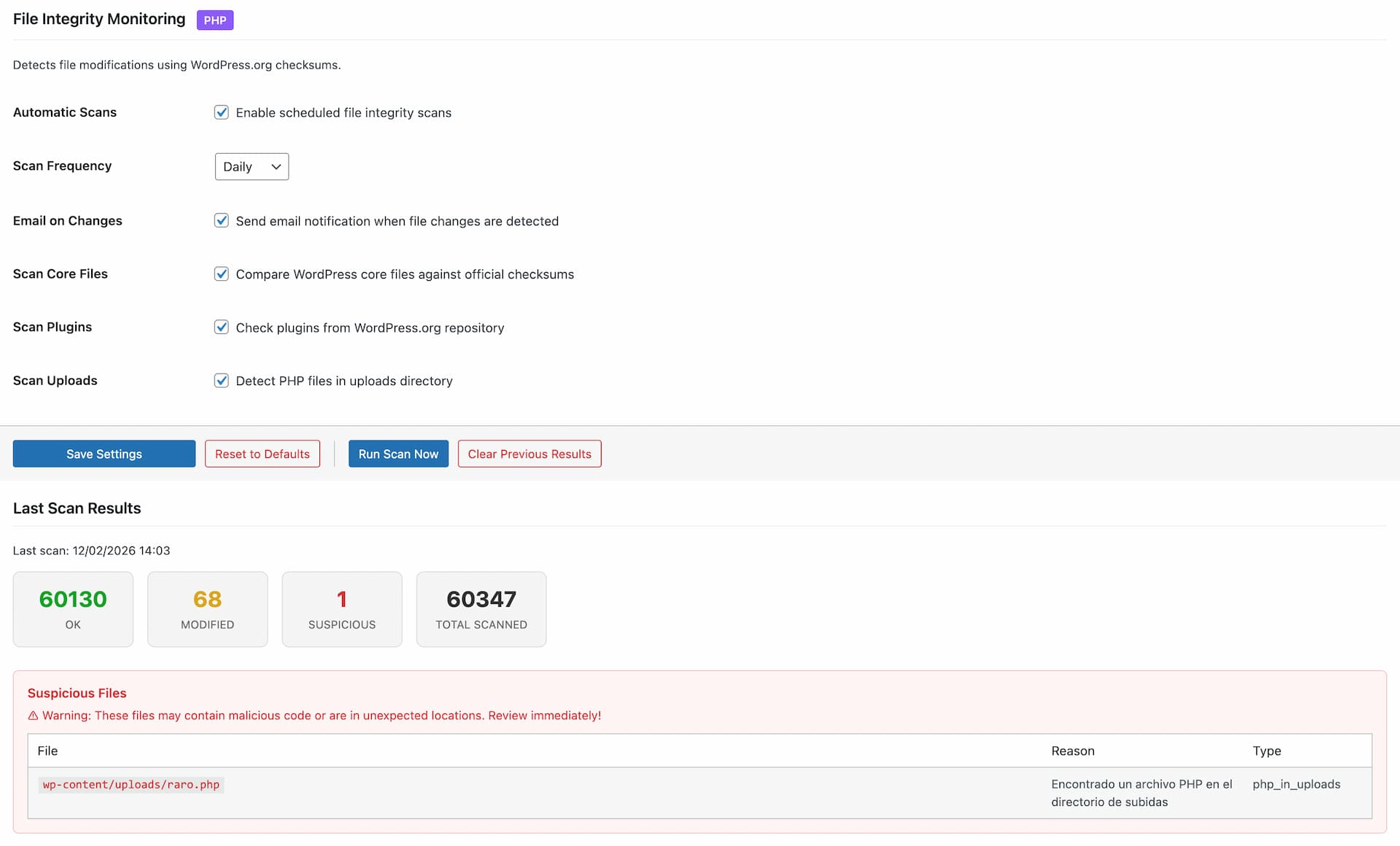The width and height of the screenshot is (1400, 846).
Task: Toggle Compare WordPress core files checkbox
Action: pyautogui.click(x=221, y=274)
